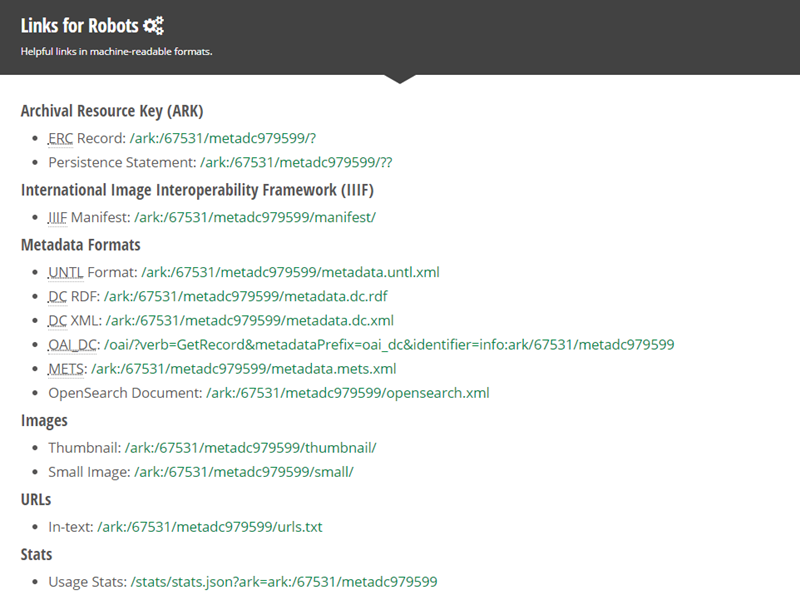Screen dimensions: 800x615
Task: Click the OAI_DC GetRecord link
Action: point(389,344)
